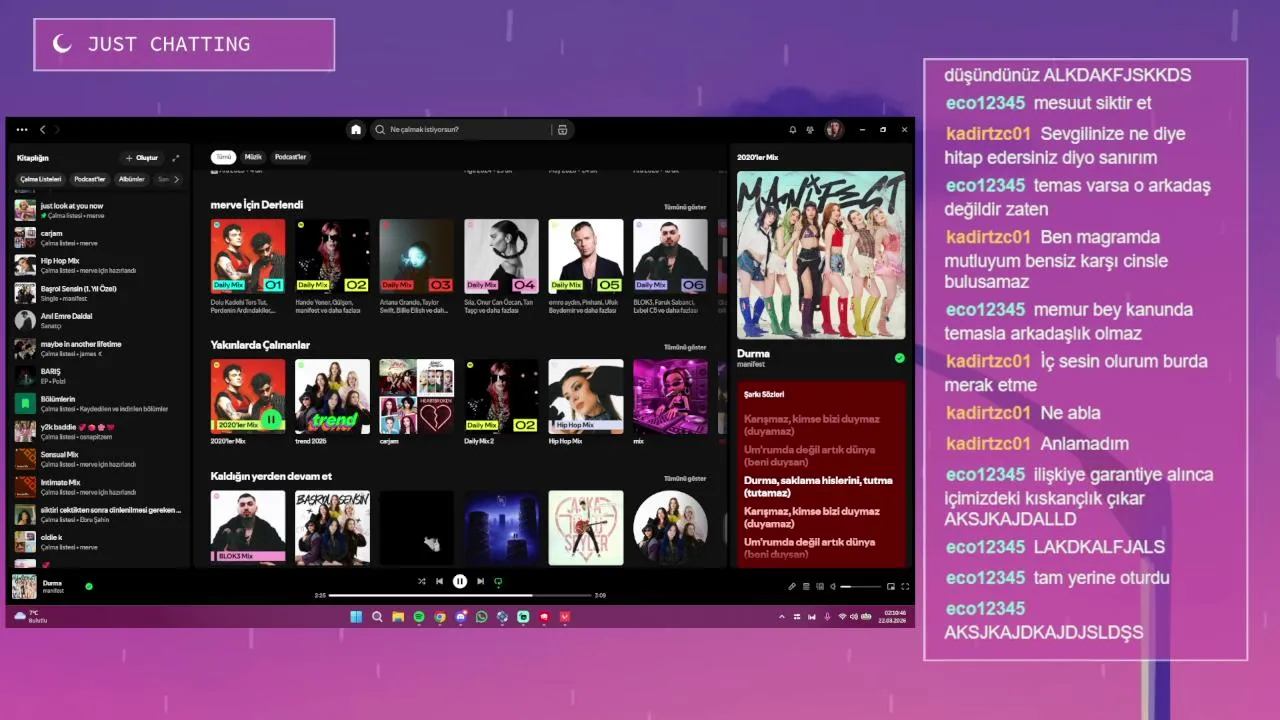Open Anıl Emre Daldal artist in library
The height and width of the screenshot is (720, 1280).
click(98, 320)
